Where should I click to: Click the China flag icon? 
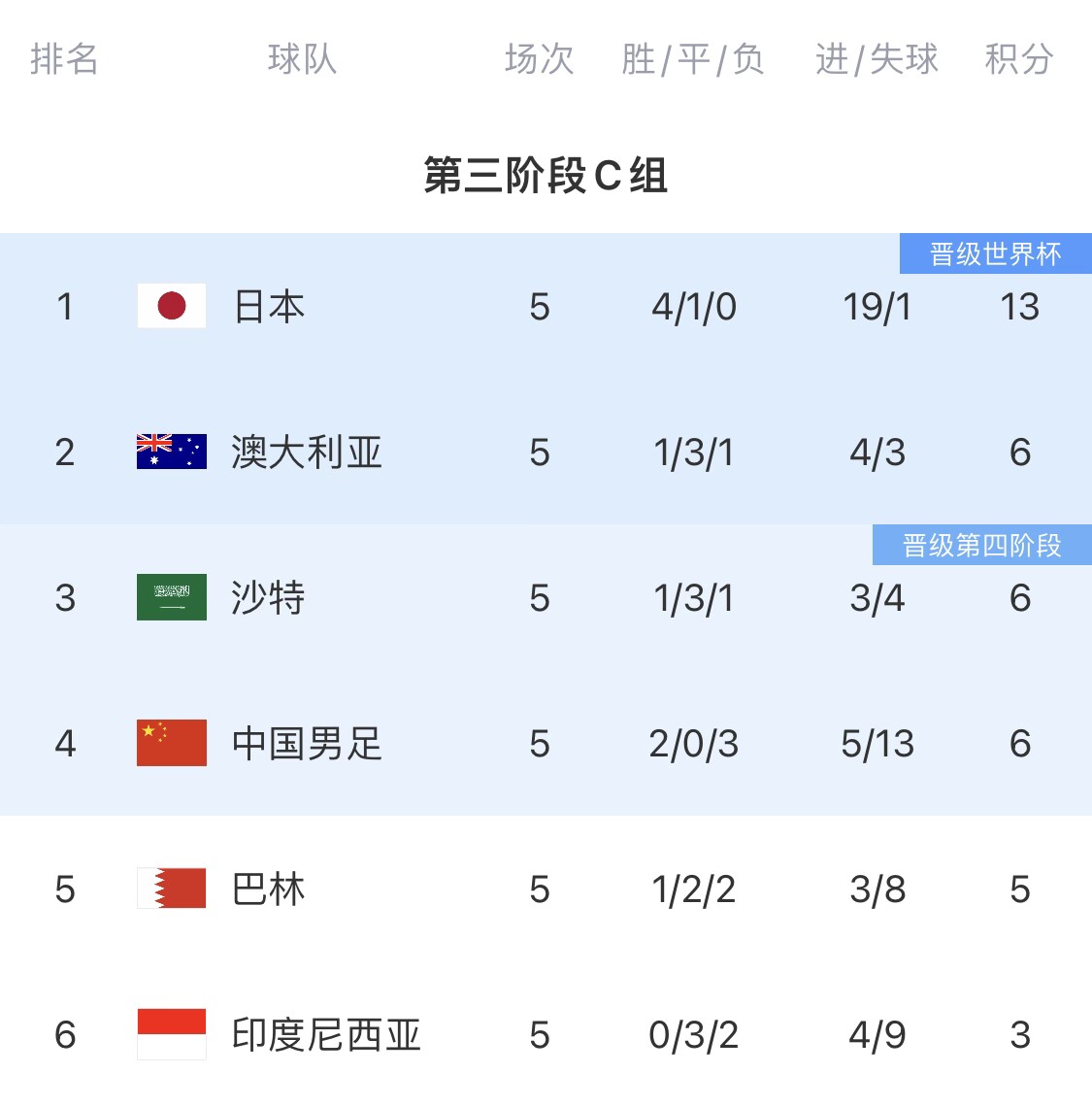point(172,743)
